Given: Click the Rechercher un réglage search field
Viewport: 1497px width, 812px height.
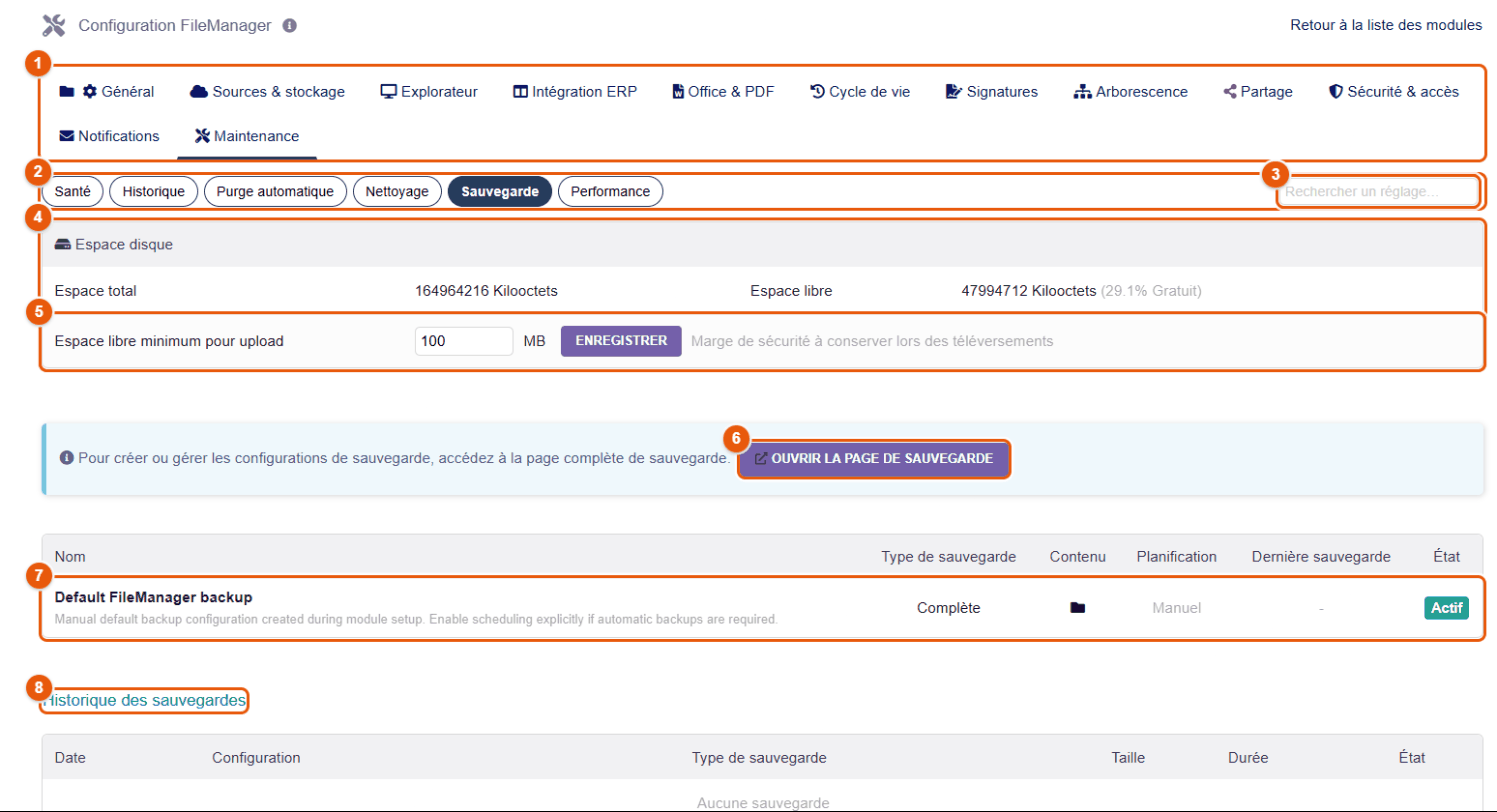Looking at the screenshot, I should [1380, 191].
